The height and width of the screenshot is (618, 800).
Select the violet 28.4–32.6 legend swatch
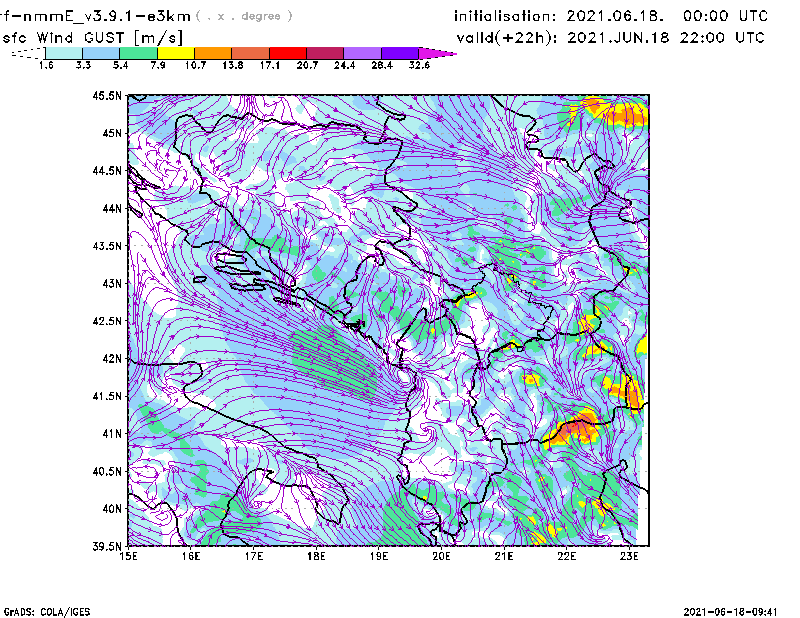click(400, 53)
